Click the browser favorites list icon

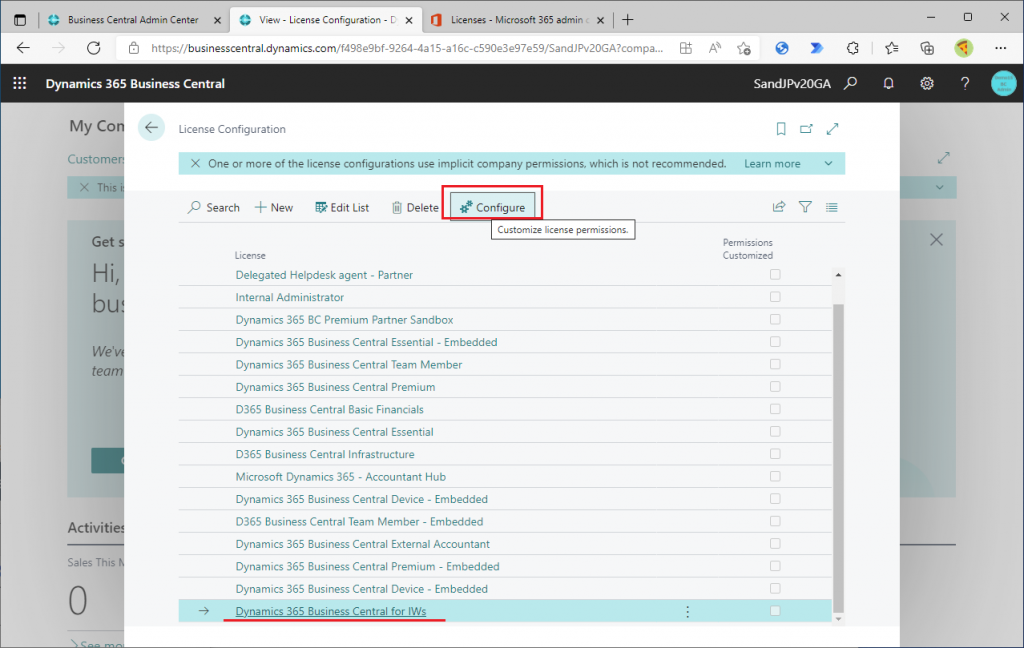coord(891,48)
